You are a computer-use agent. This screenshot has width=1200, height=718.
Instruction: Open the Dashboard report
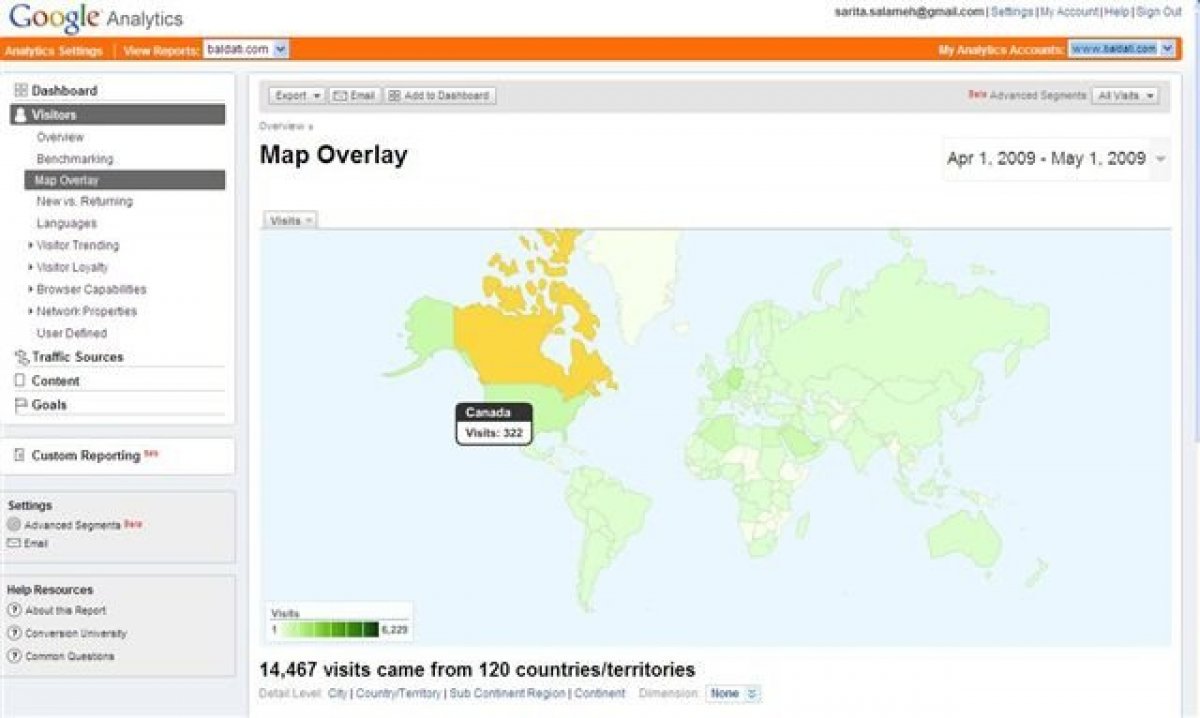pos(64,91)
